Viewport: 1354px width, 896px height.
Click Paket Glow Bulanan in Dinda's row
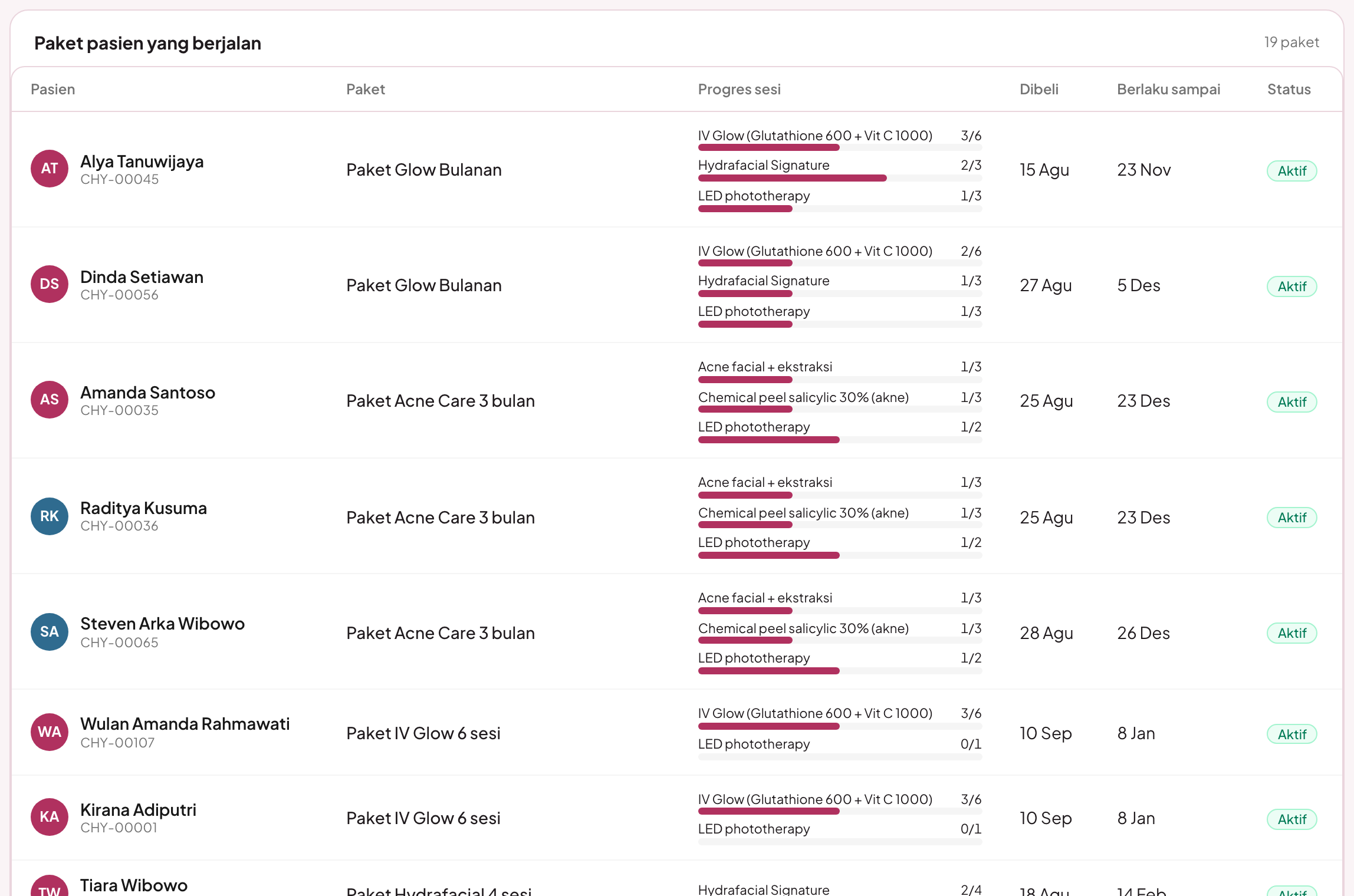424,285
